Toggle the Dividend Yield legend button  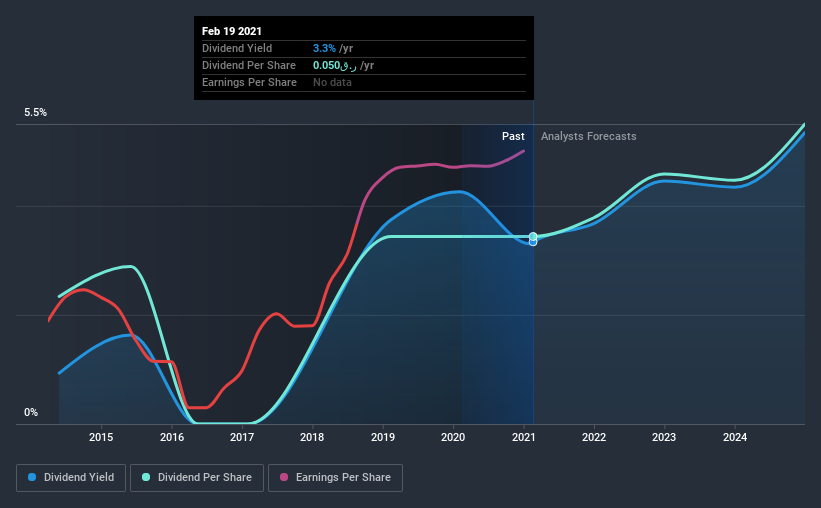(x=71, y=478)
